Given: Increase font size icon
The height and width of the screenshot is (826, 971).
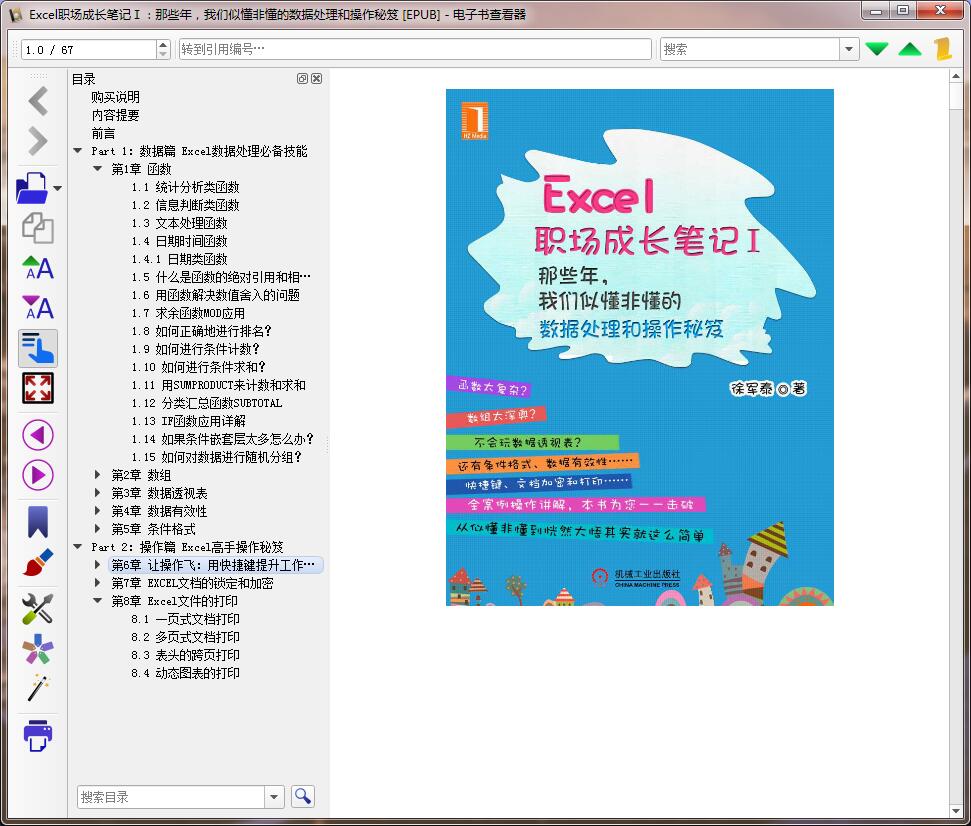Looking at the screenshot, I should [38, 268].
